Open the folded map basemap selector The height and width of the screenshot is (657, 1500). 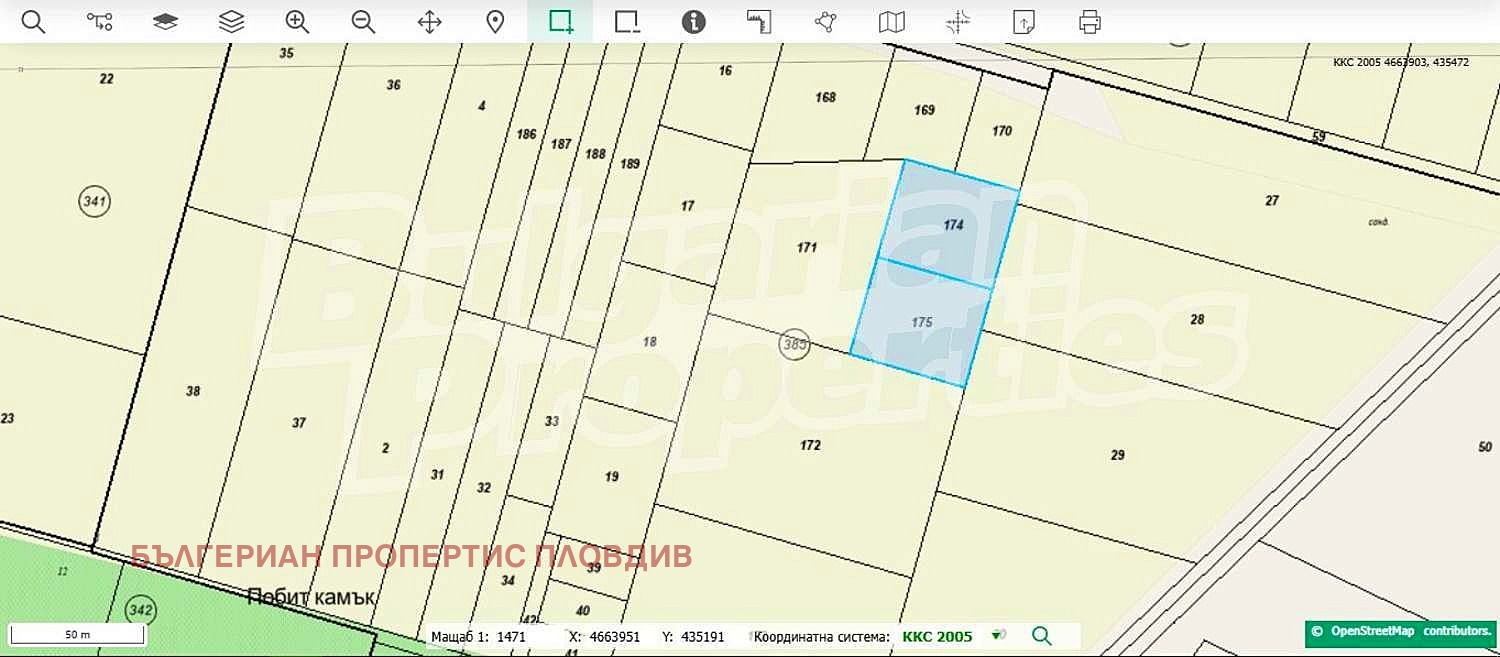point(891,22)
